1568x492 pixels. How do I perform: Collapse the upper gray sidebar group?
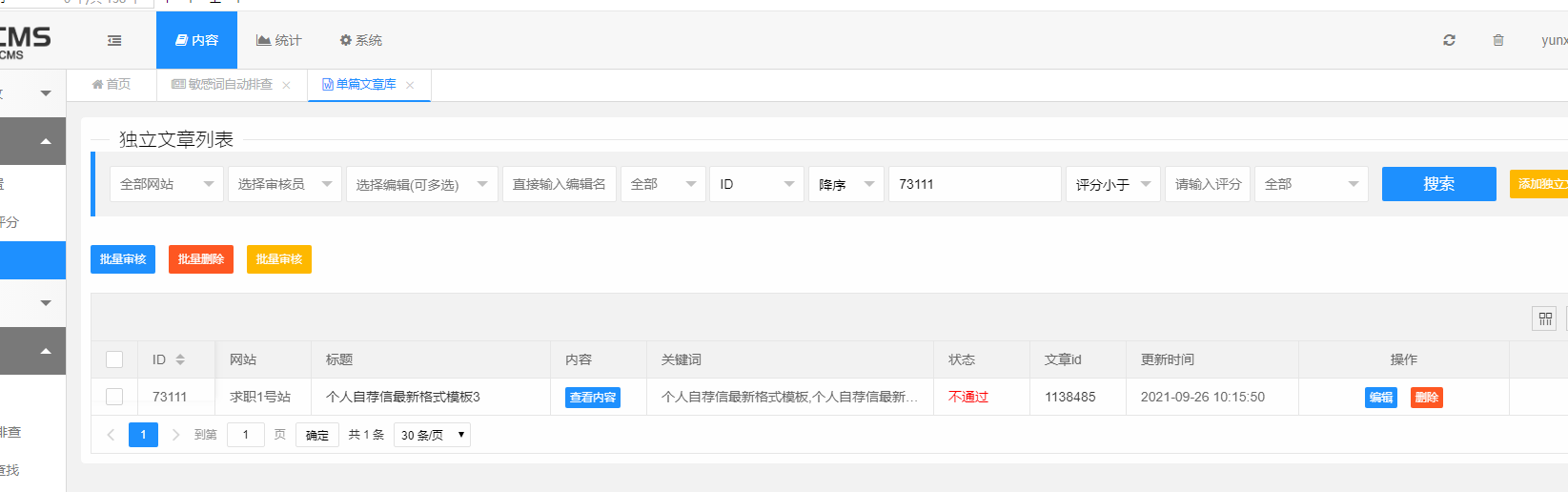tap(46, 142)
